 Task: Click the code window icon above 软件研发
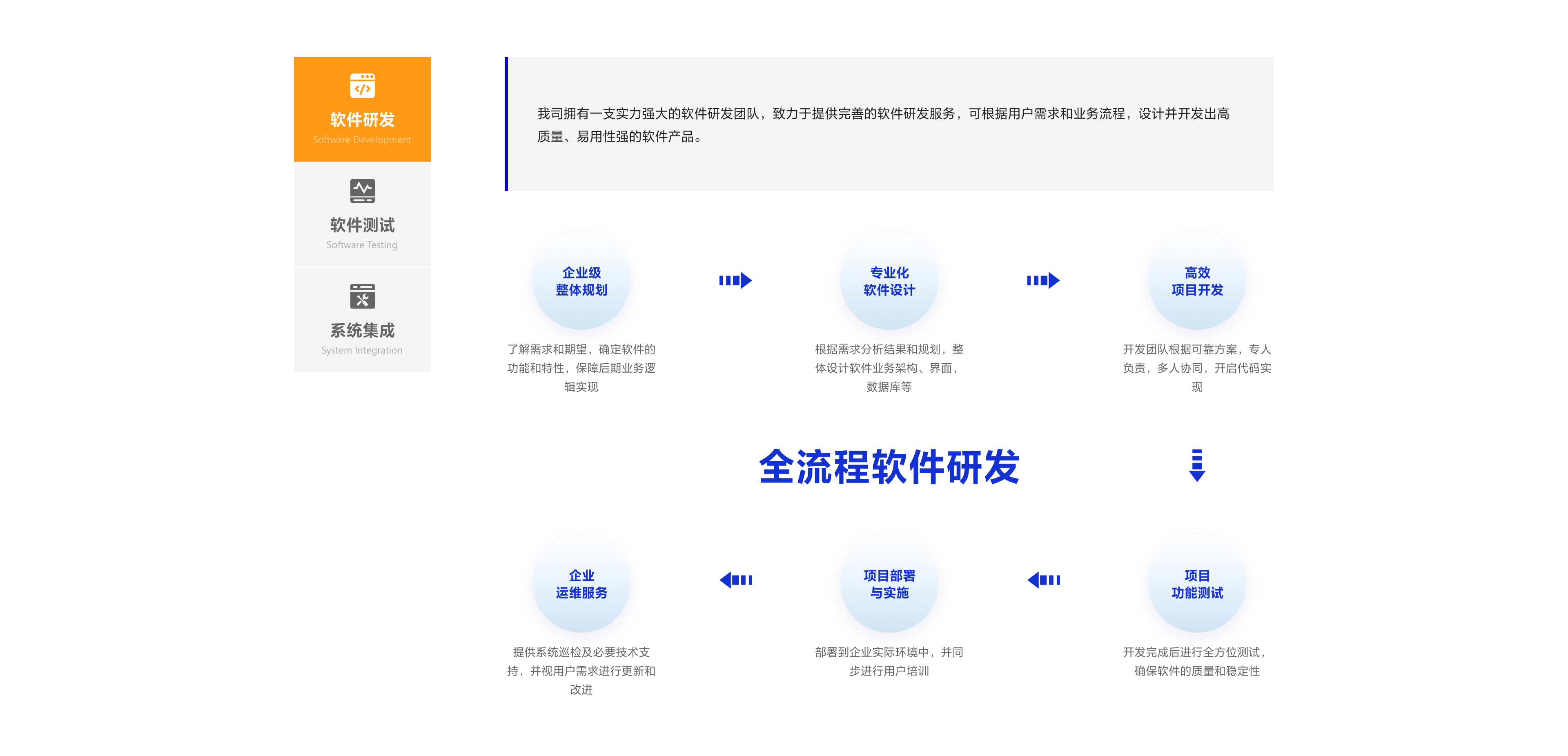click(x=362, y=86)
